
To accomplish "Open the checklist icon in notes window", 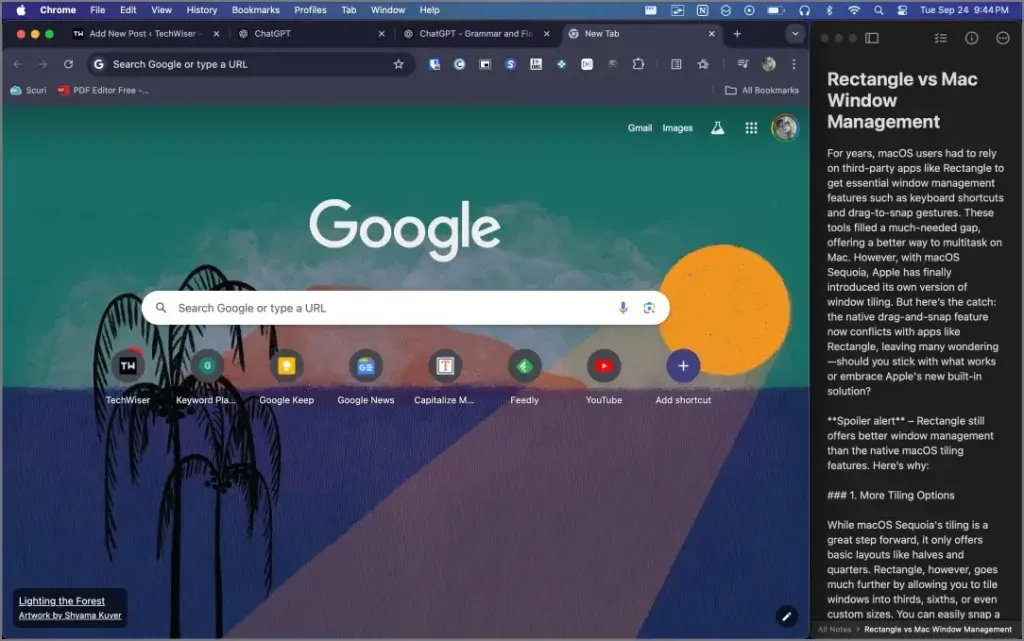I will point(940,38).
